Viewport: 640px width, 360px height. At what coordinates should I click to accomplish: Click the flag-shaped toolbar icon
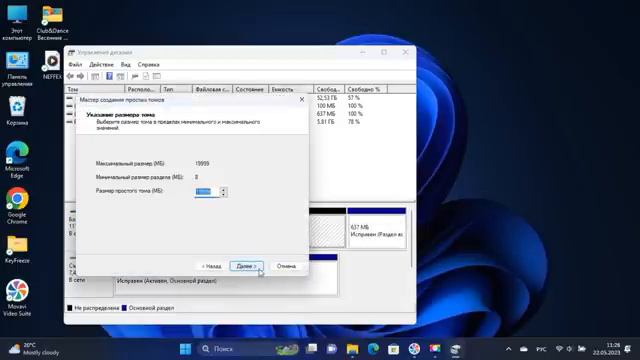135,76
